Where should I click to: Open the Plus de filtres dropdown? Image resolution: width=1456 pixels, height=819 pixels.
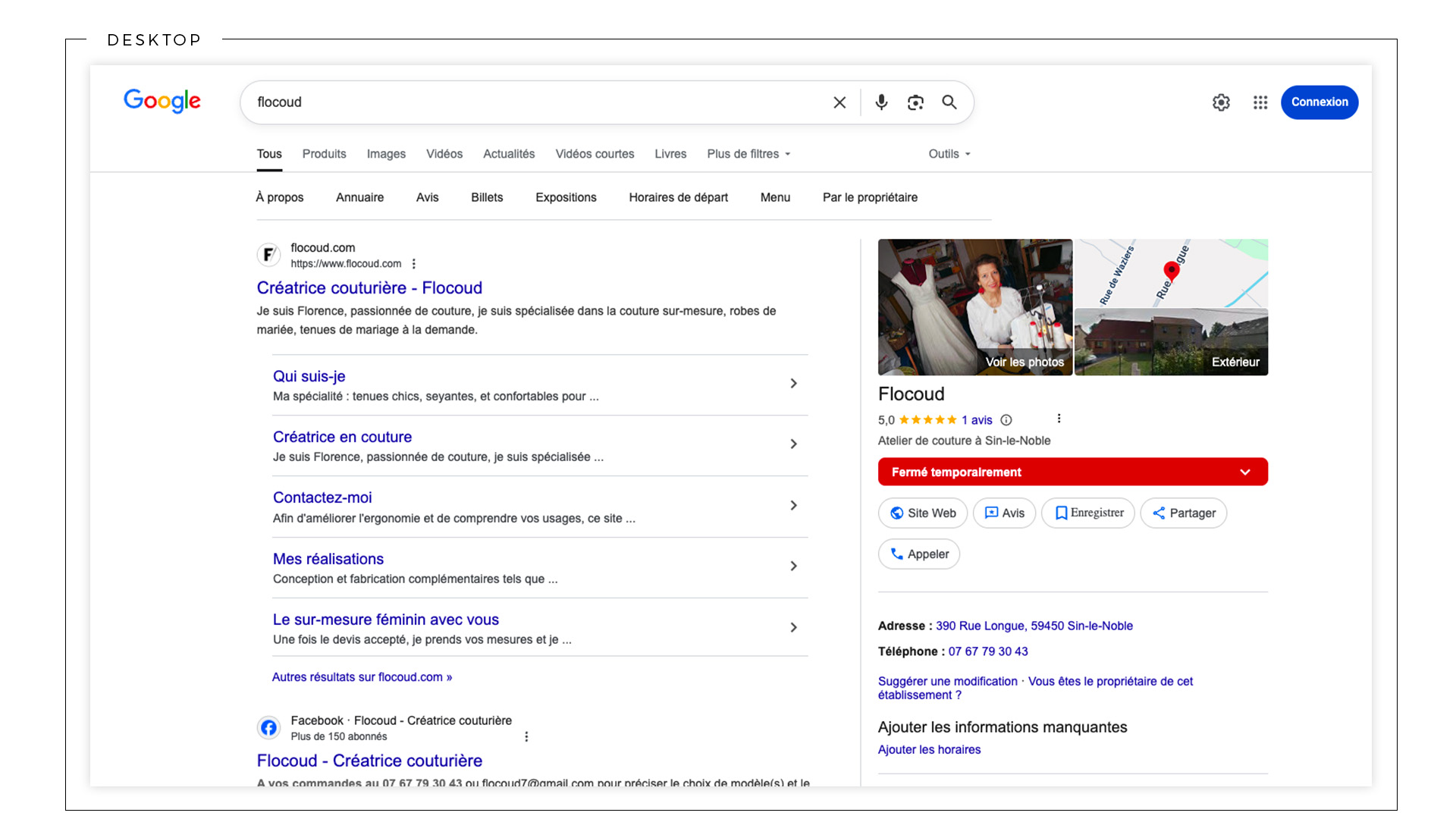pos(749,154)
